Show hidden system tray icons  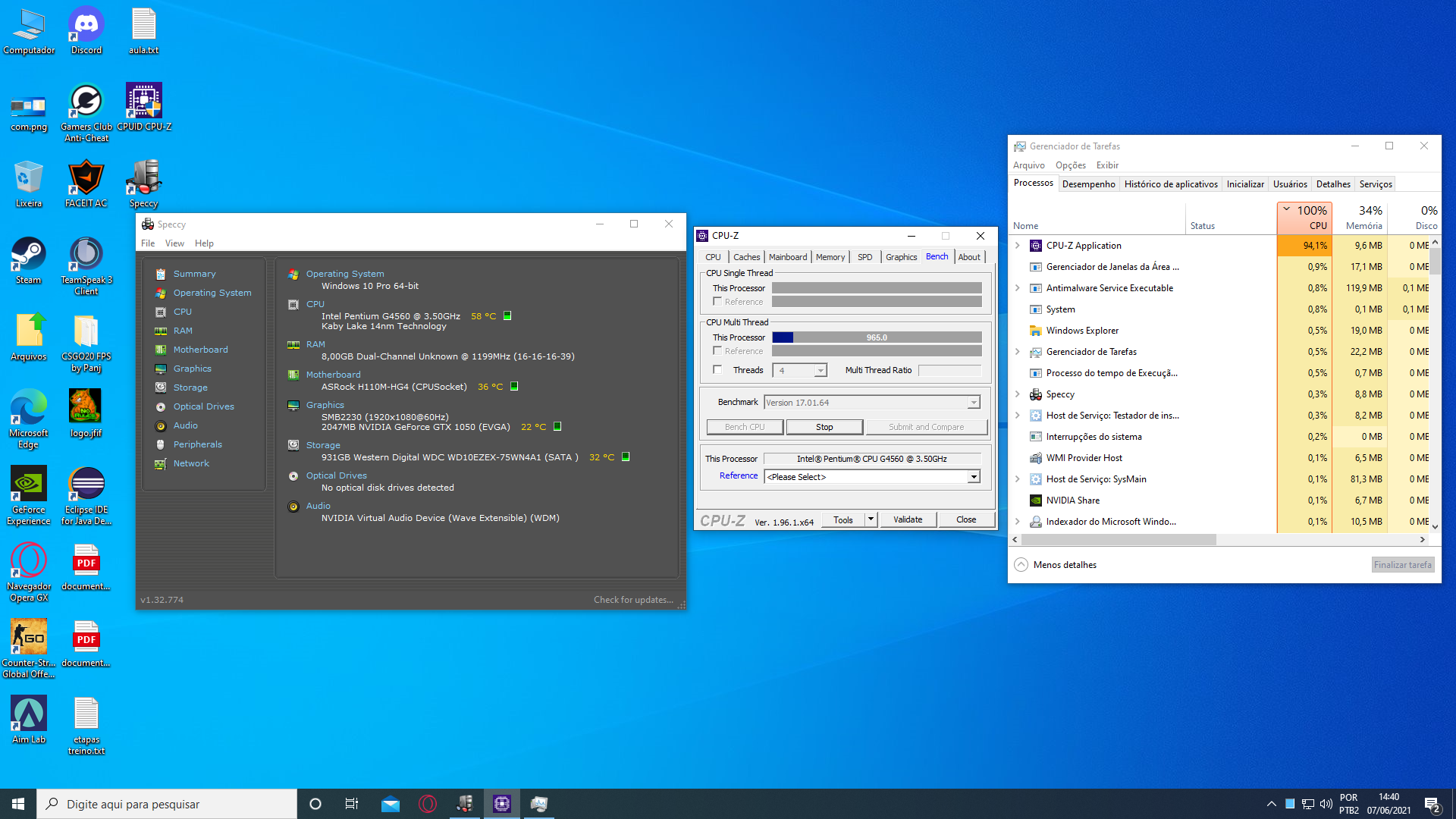[x=1271, y=804]
